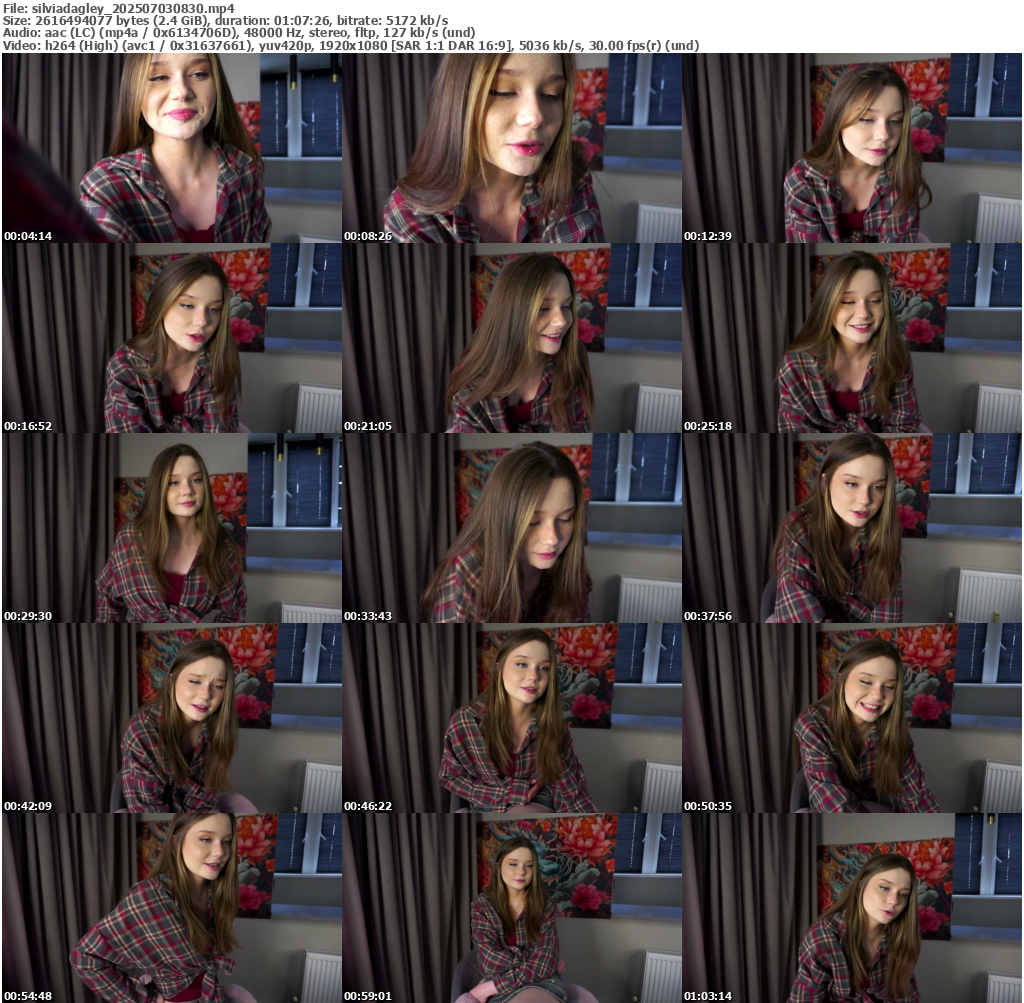Viewport: 1024px width, 1003px height.
Task: Click the frame captured at 00:25:18
Action: click(852, 338)
